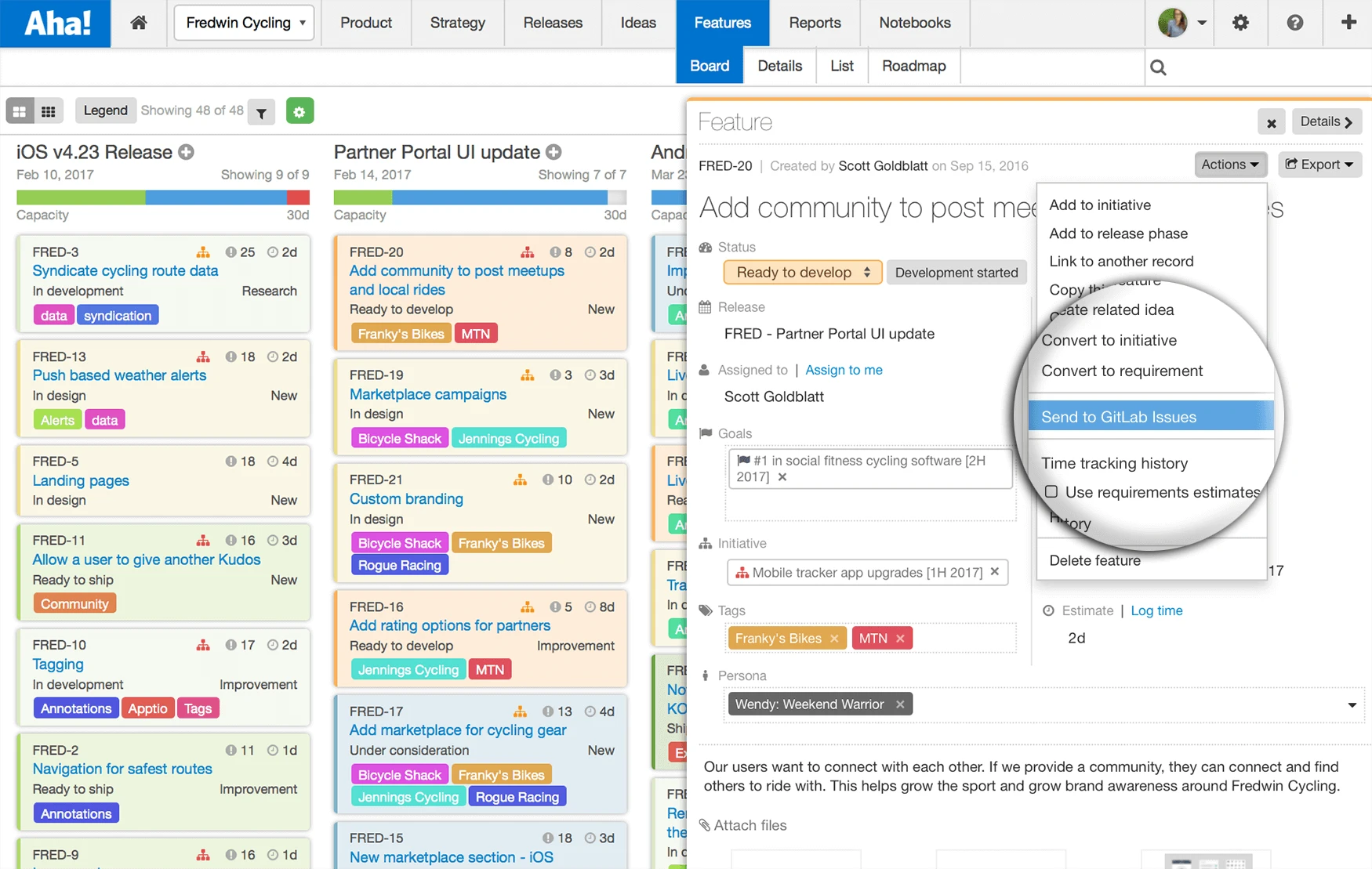Switch to large card view icon

tap(20, 111)
